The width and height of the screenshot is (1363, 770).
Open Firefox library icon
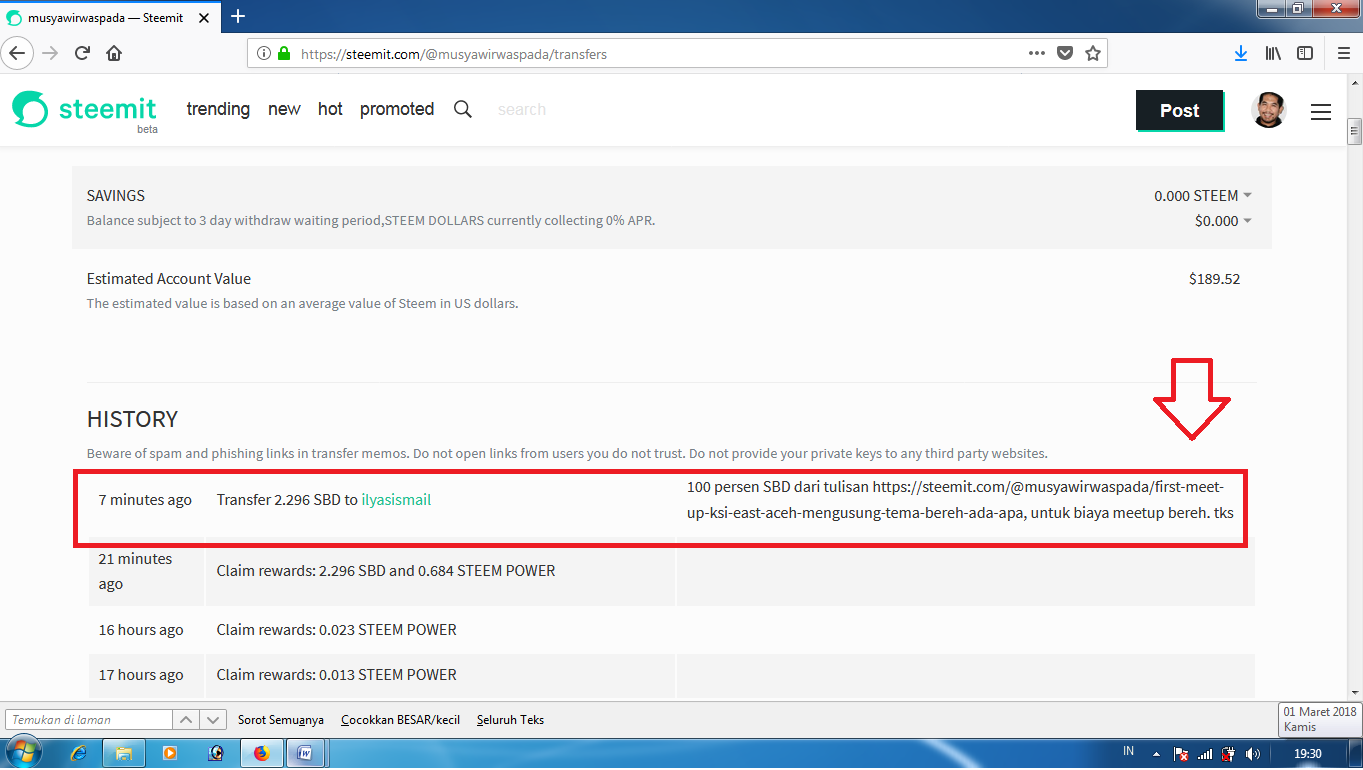pos(1274,53)
